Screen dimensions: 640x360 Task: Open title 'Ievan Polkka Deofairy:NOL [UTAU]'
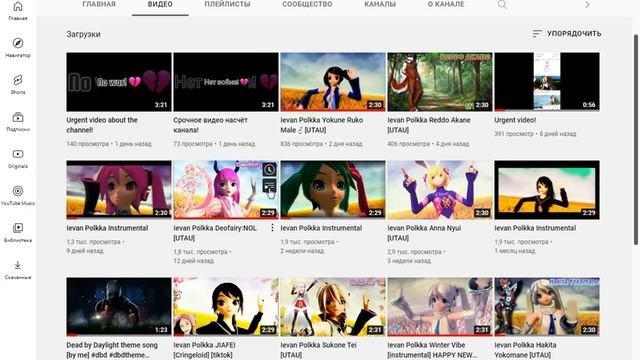coord(215,233)
